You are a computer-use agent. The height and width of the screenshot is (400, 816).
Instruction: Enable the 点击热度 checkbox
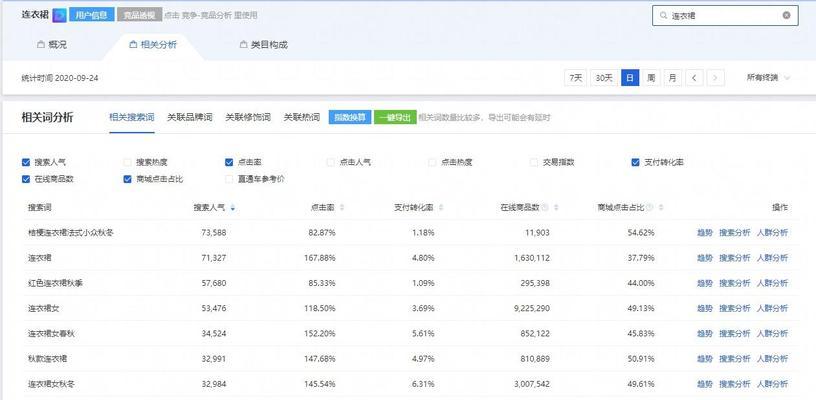coord(432,162)
